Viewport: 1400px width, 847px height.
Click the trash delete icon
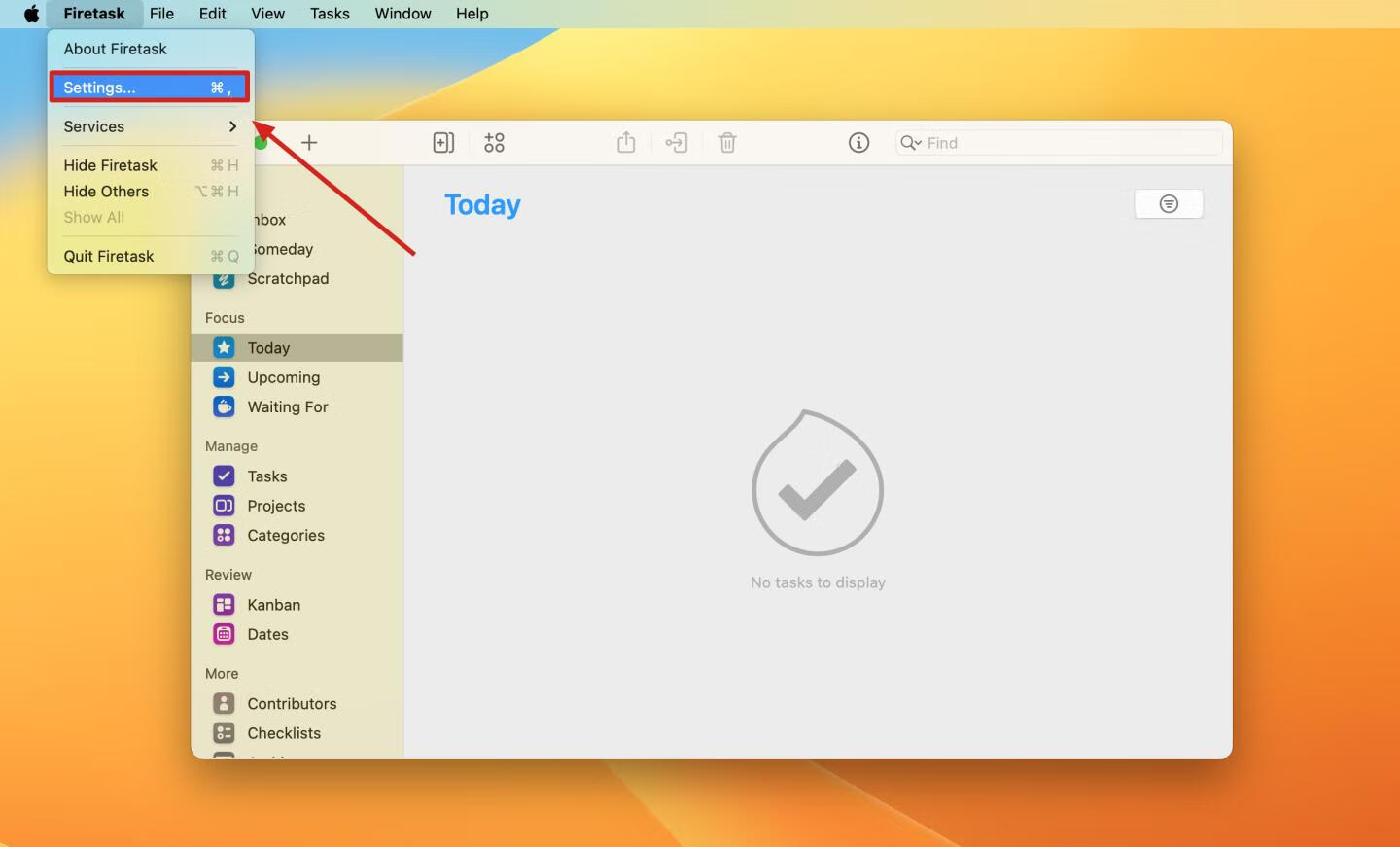point(727,143)
